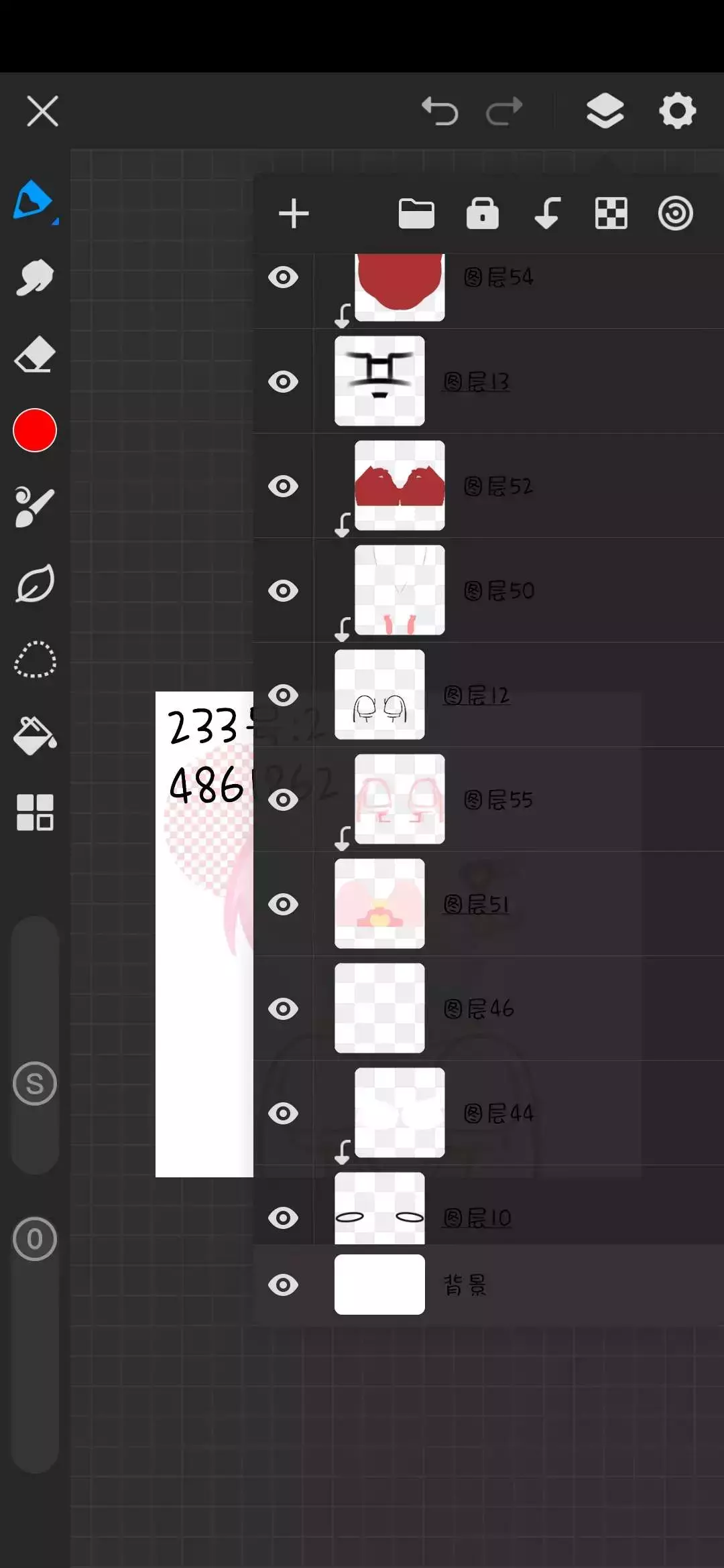The image size is (724, 1568).
Task: Activate the dotted lasso selection tool
Action: [x=34, y=660]
